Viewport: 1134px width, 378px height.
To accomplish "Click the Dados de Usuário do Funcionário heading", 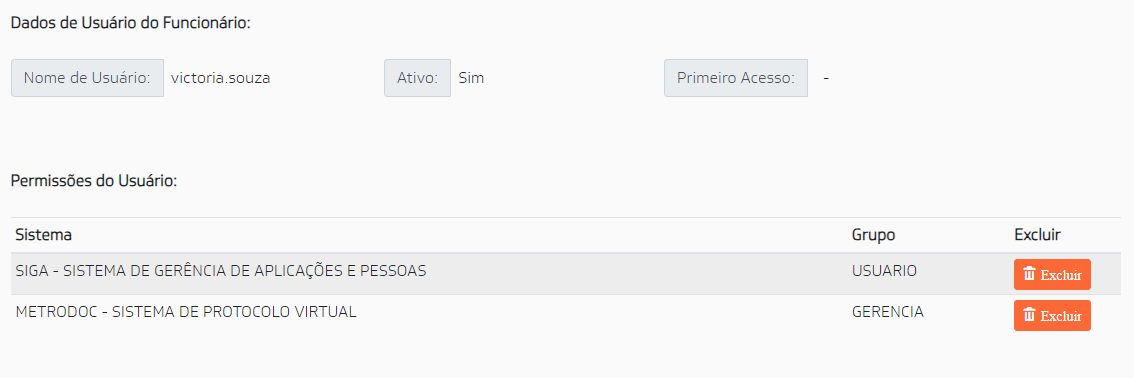I will click(131, 22).
